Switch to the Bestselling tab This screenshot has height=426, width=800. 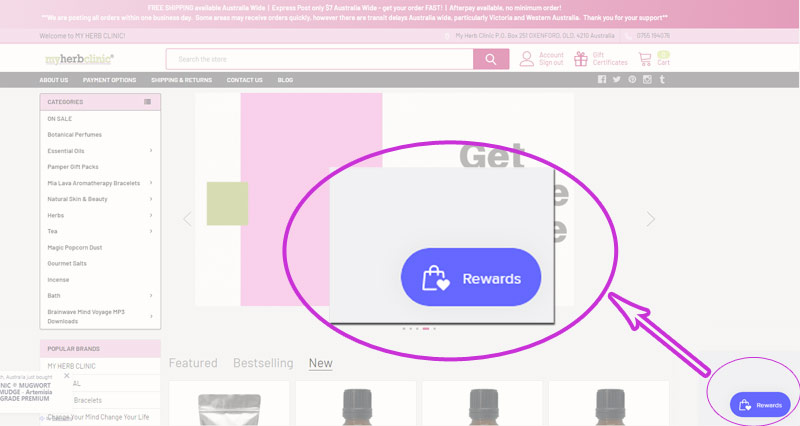pyautogui.click(x=263, y=363)
